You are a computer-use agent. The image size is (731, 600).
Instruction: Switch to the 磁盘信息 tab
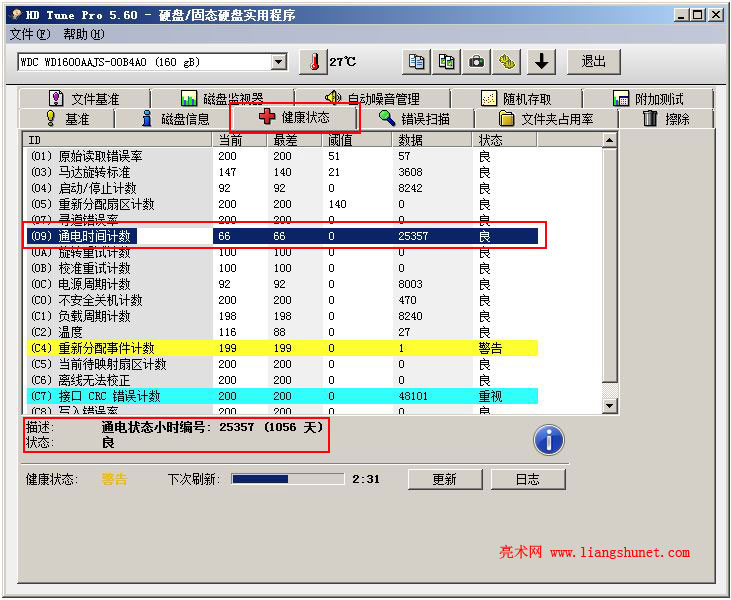click(175, 119)
